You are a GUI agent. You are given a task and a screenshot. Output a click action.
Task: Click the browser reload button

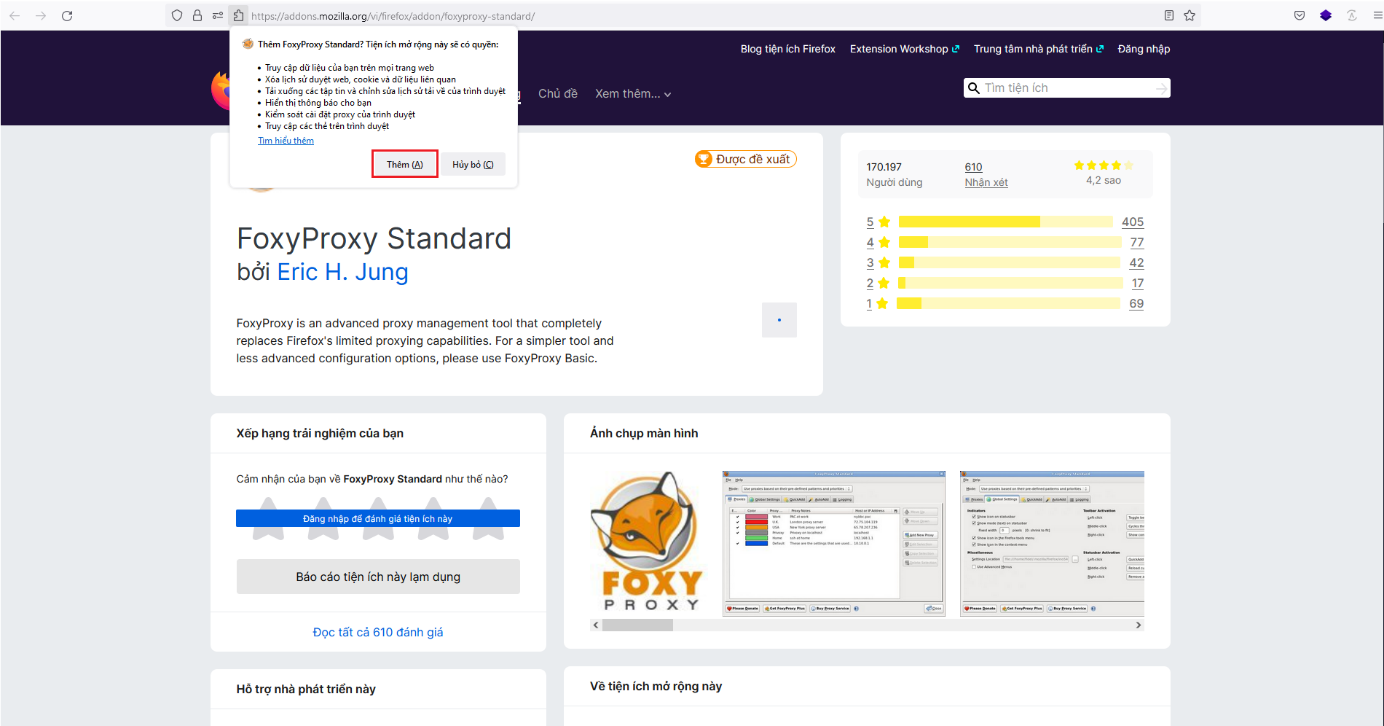(67, 16)
